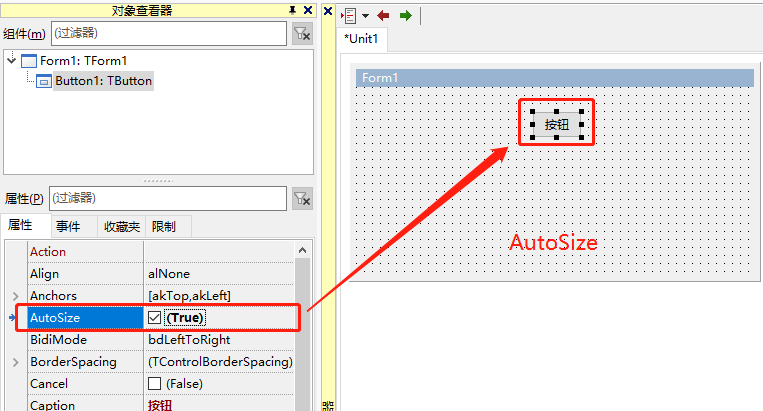Click the jump history list icon
The height and width of the screenshot is (411, 763).
[x=349, y=16]
